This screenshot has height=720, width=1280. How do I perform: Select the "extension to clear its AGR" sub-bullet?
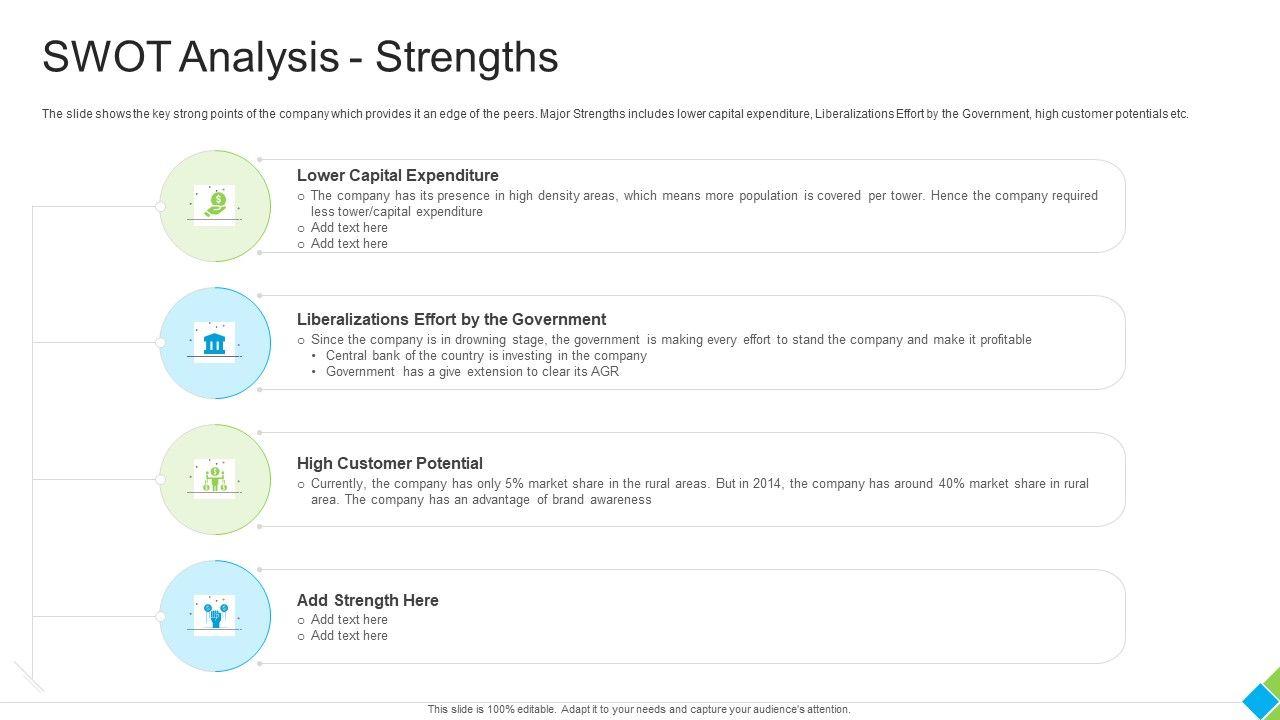pyautogui.click(x=472, y=372)
